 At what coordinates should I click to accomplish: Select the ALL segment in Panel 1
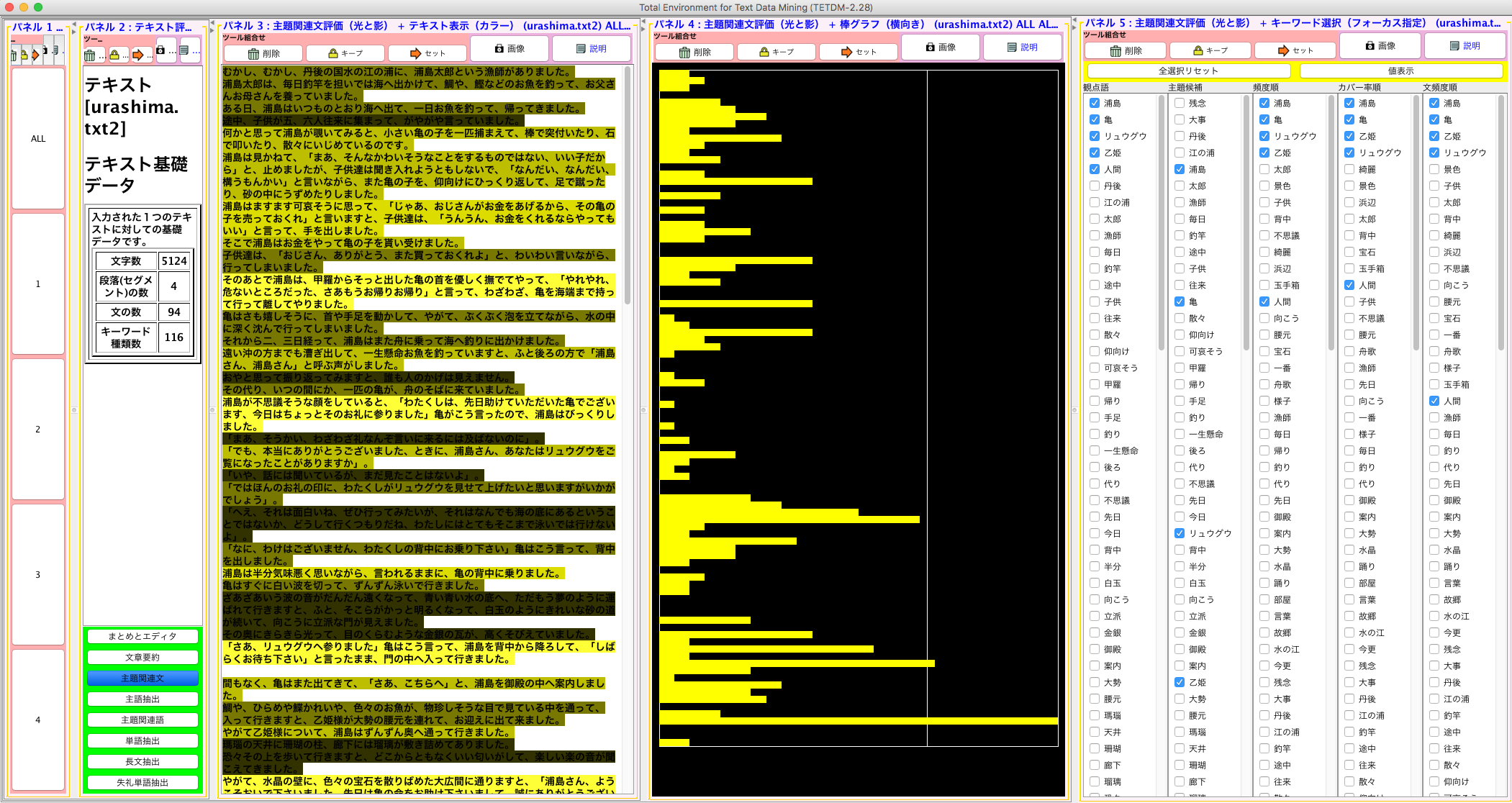(38, 138)
